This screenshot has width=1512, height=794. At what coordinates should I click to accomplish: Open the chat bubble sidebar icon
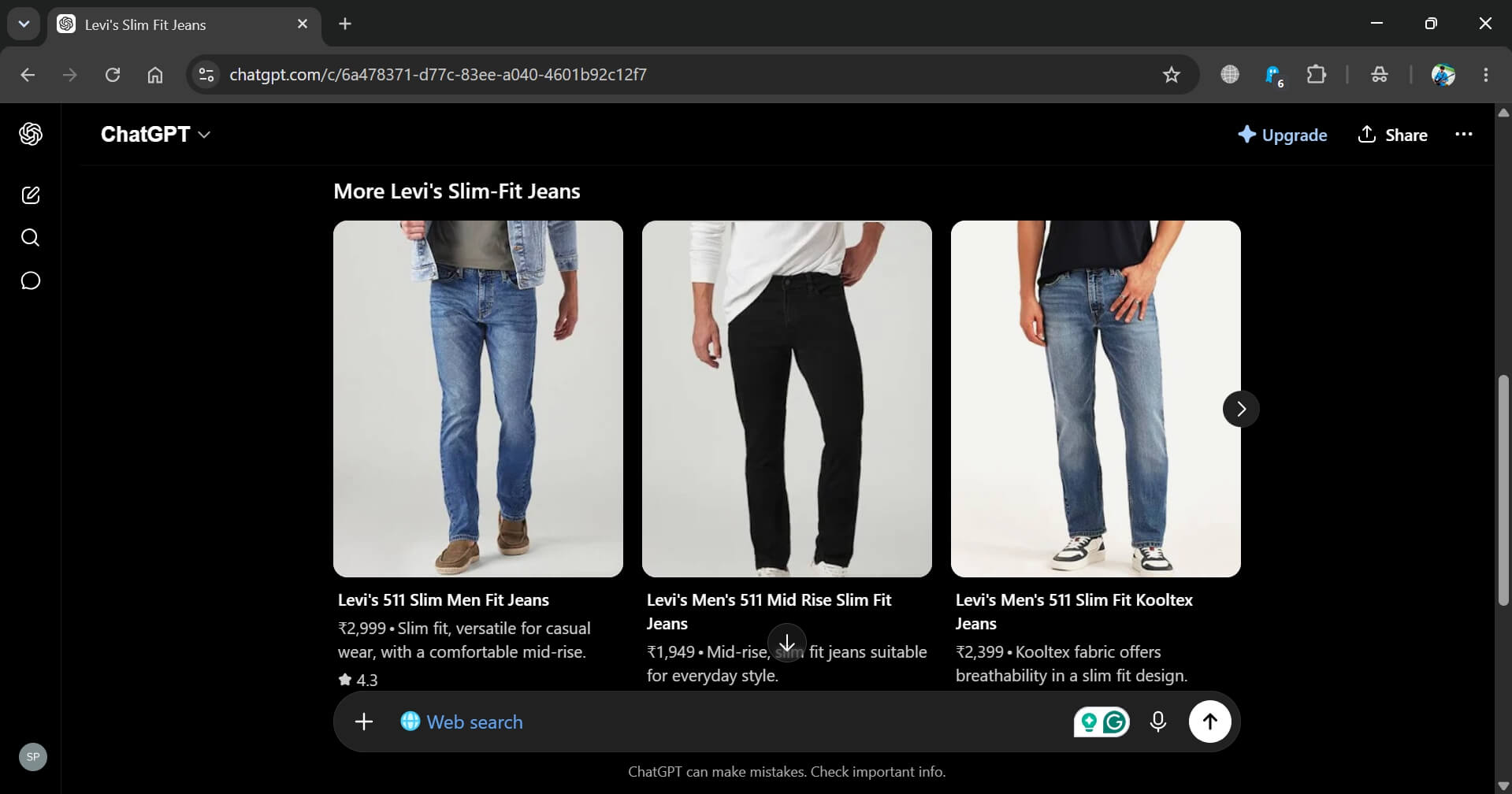[31, 280]
